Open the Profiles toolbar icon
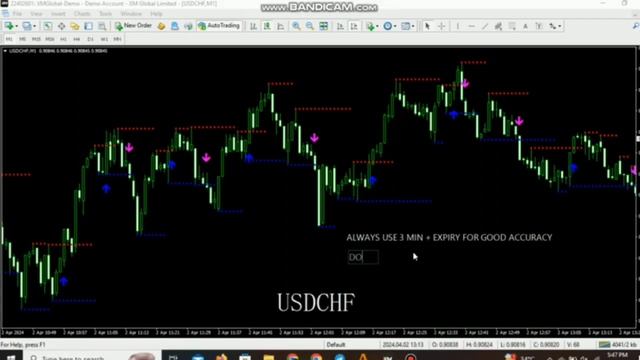640x360 pixels. pyautogui.click(x=27, y=26)
